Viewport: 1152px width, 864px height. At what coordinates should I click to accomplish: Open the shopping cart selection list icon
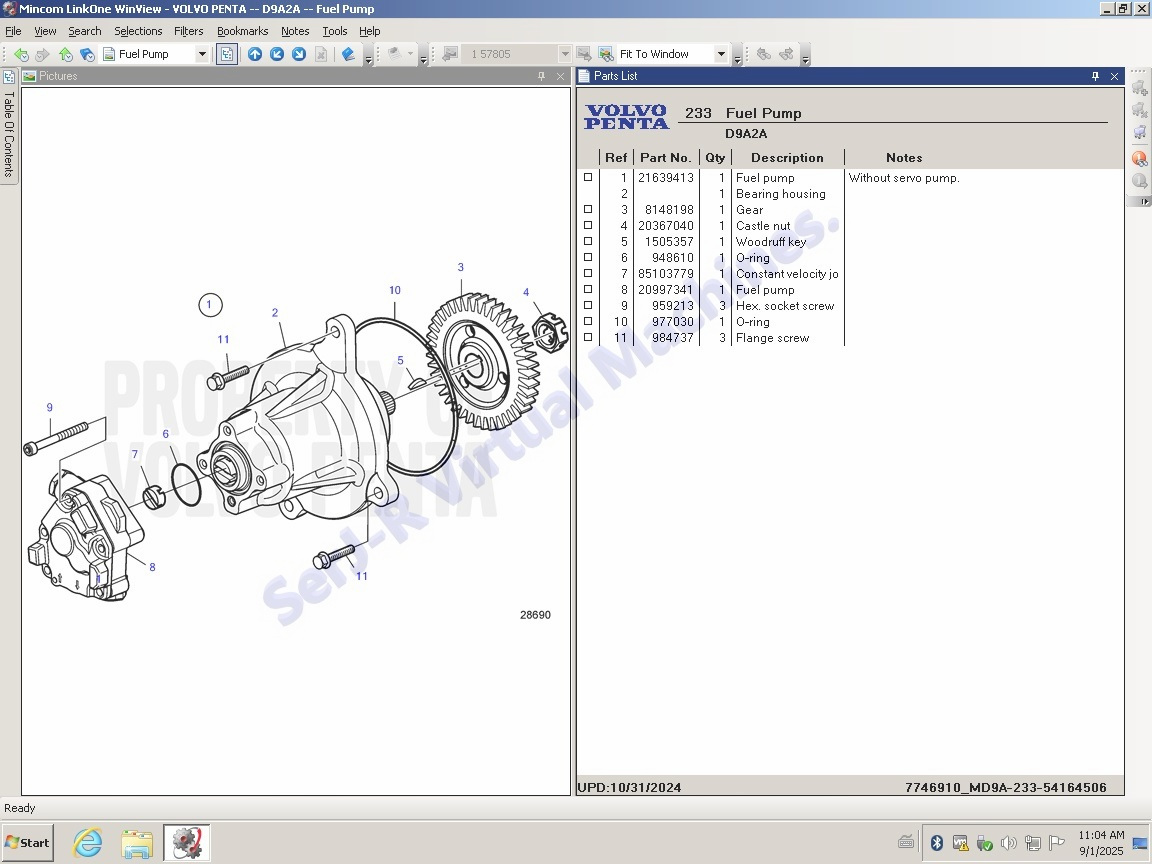[1139, 132]
